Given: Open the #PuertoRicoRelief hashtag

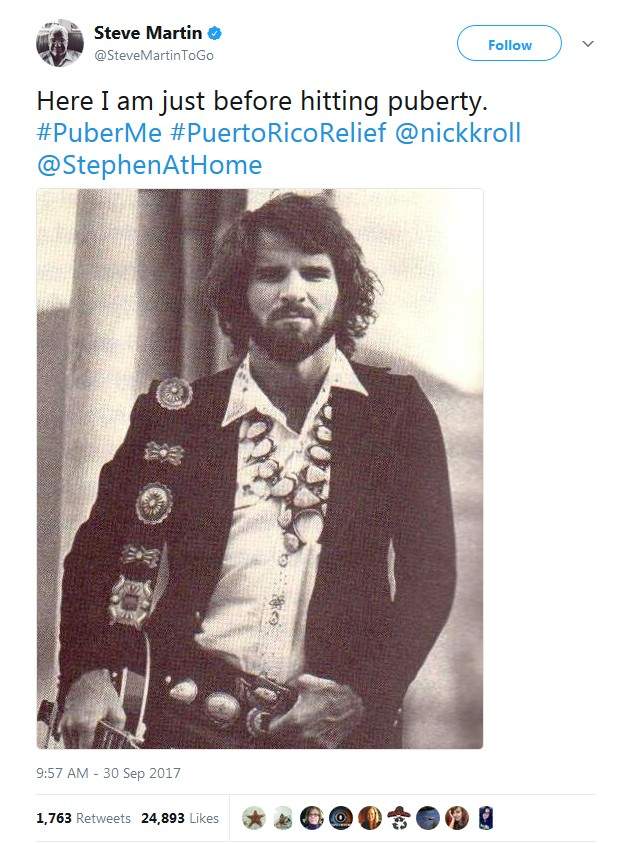Looking at the screenshot, I should (x=279, y=132).
